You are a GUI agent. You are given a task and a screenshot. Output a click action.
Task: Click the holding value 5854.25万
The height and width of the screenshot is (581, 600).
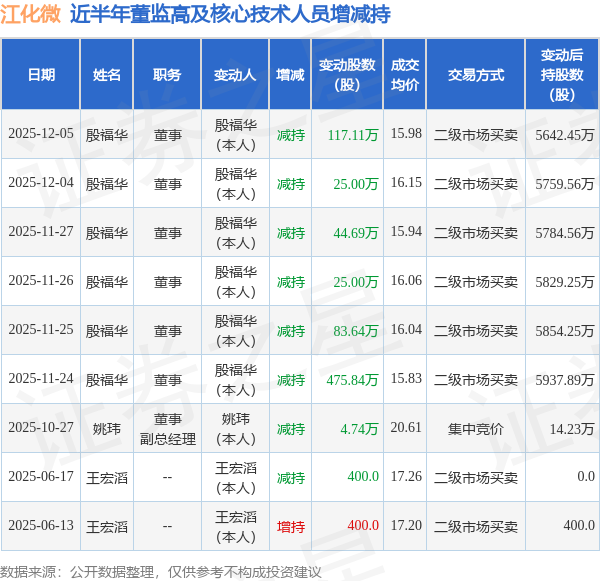tap(565, 331)
